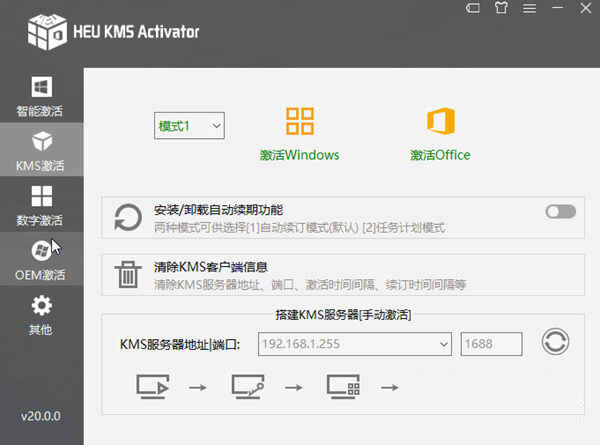This screenshot has width=600, height=445.
Task: Close the HEU KMS Activator window
Action: 585,8
